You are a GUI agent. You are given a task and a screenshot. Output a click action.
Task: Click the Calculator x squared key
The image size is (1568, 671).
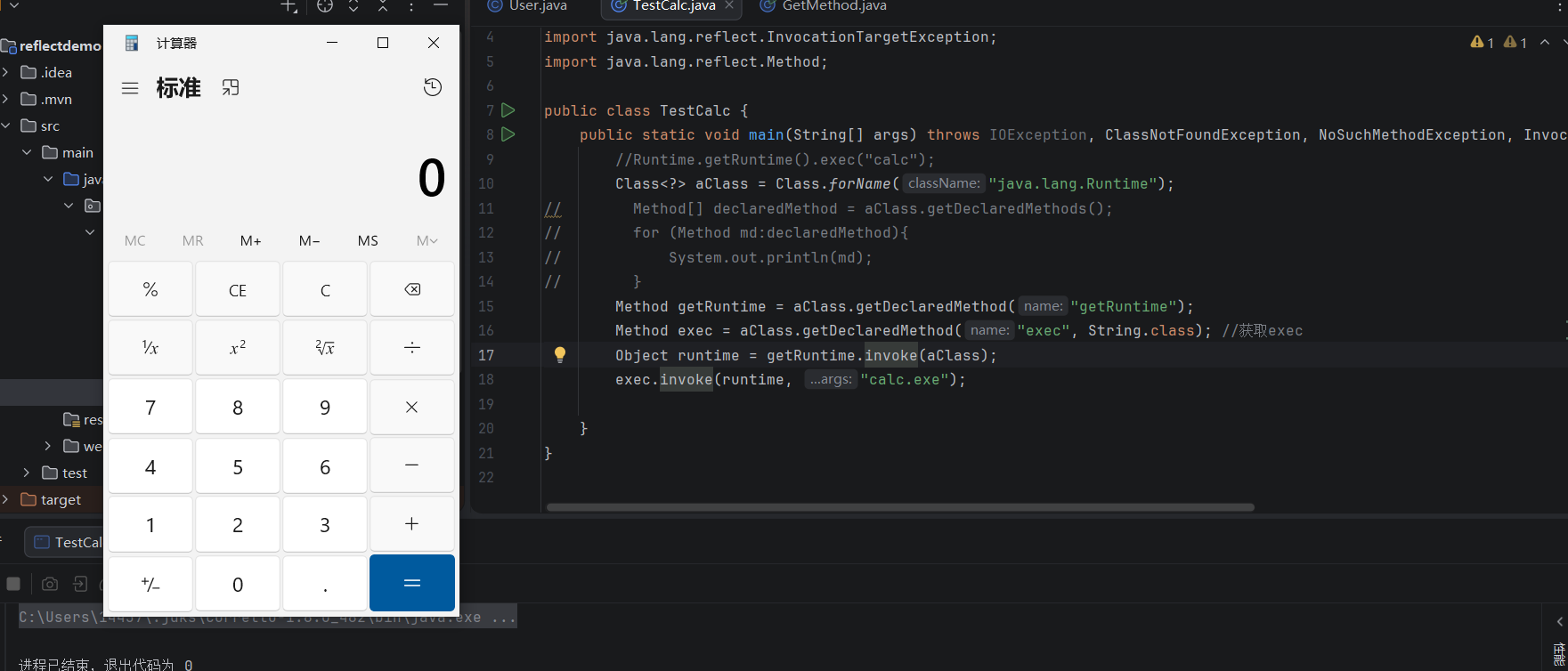(x=238, y=348)
